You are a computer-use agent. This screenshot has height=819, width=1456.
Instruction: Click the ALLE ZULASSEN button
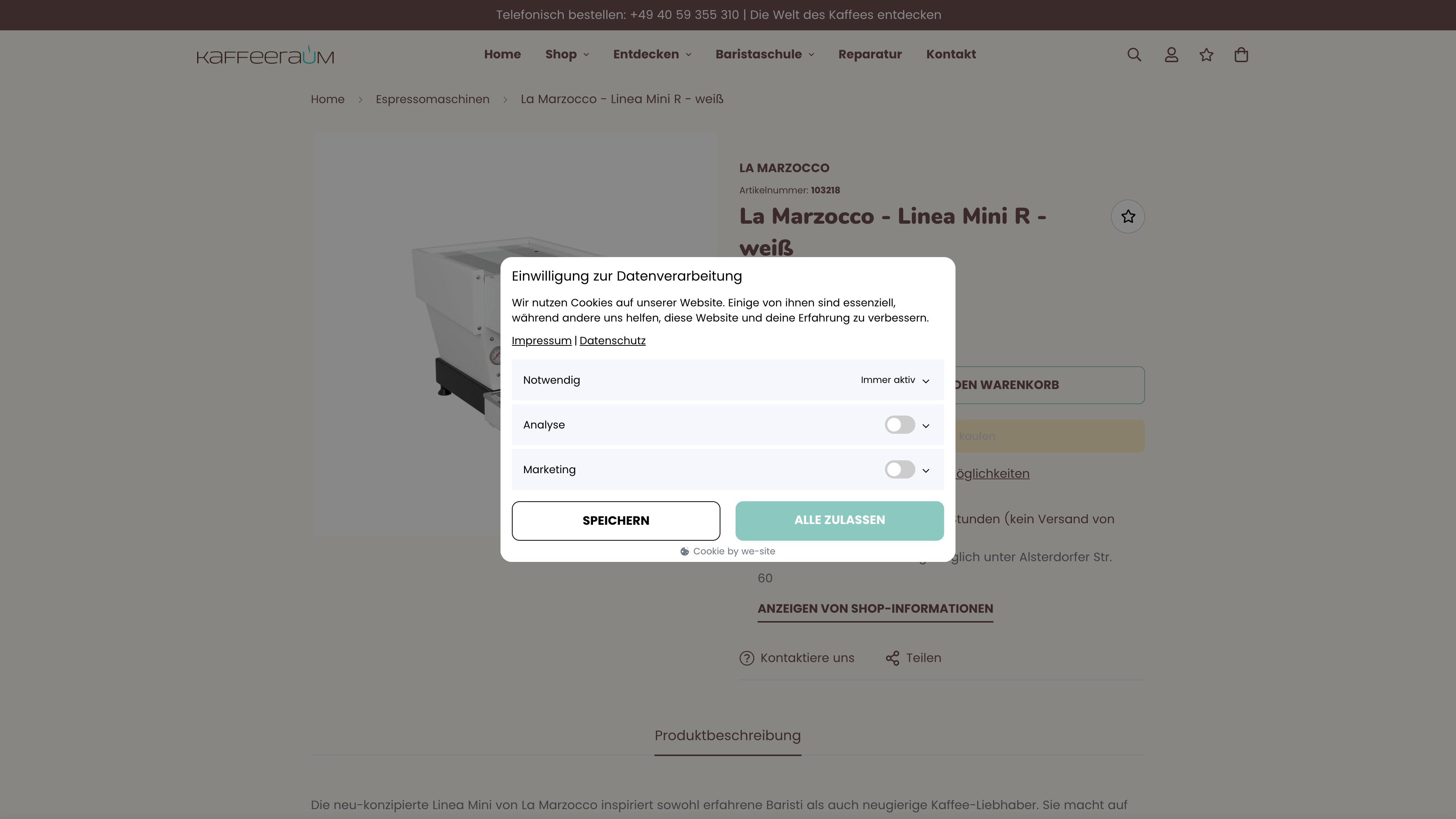pos(839,521)
